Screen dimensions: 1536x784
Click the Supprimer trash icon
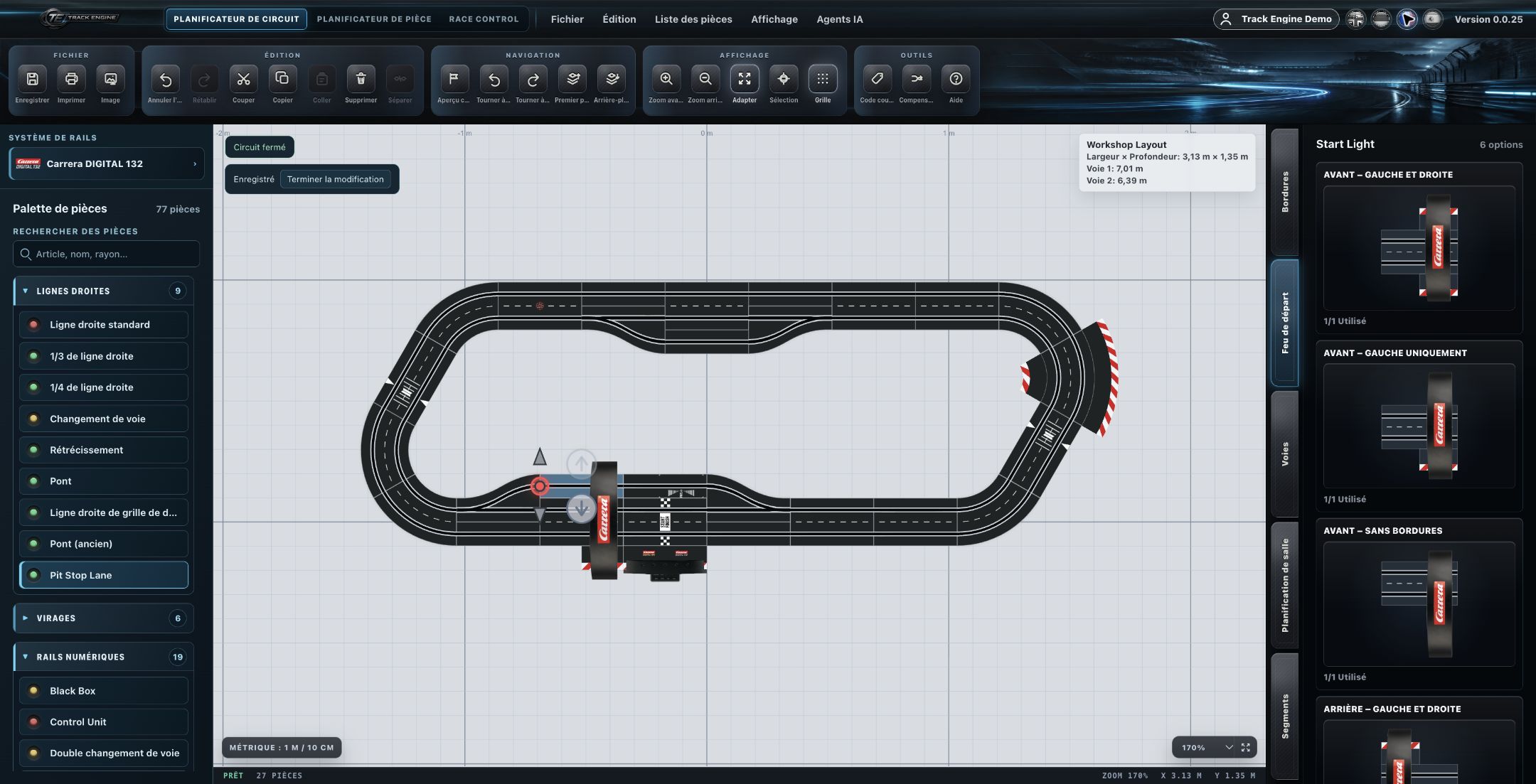pyautogui.click(x=361, y=79)
